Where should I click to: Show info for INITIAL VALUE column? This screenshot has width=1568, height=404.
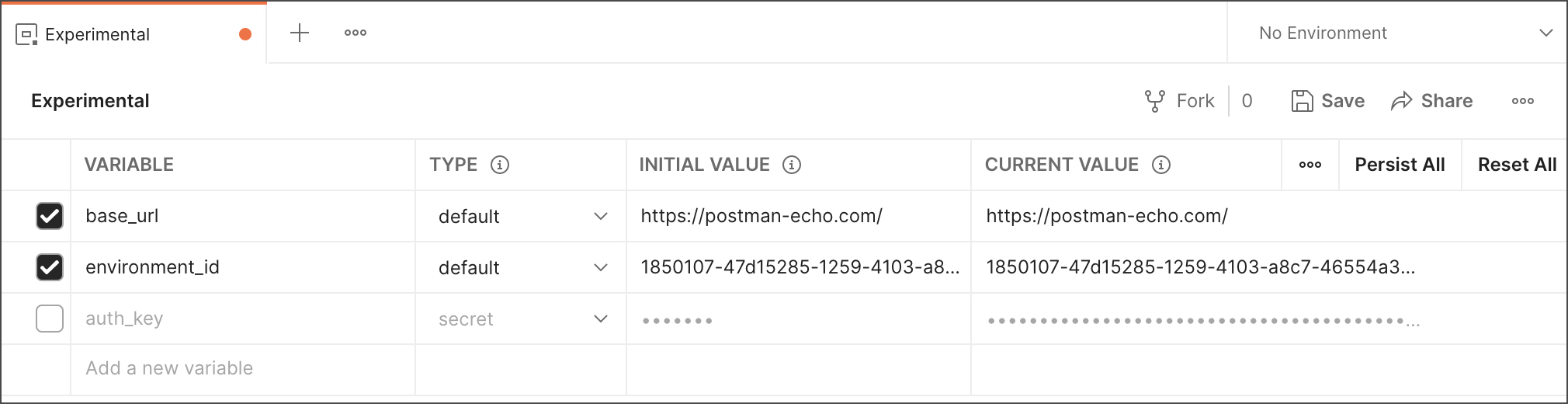pos(791,165)
